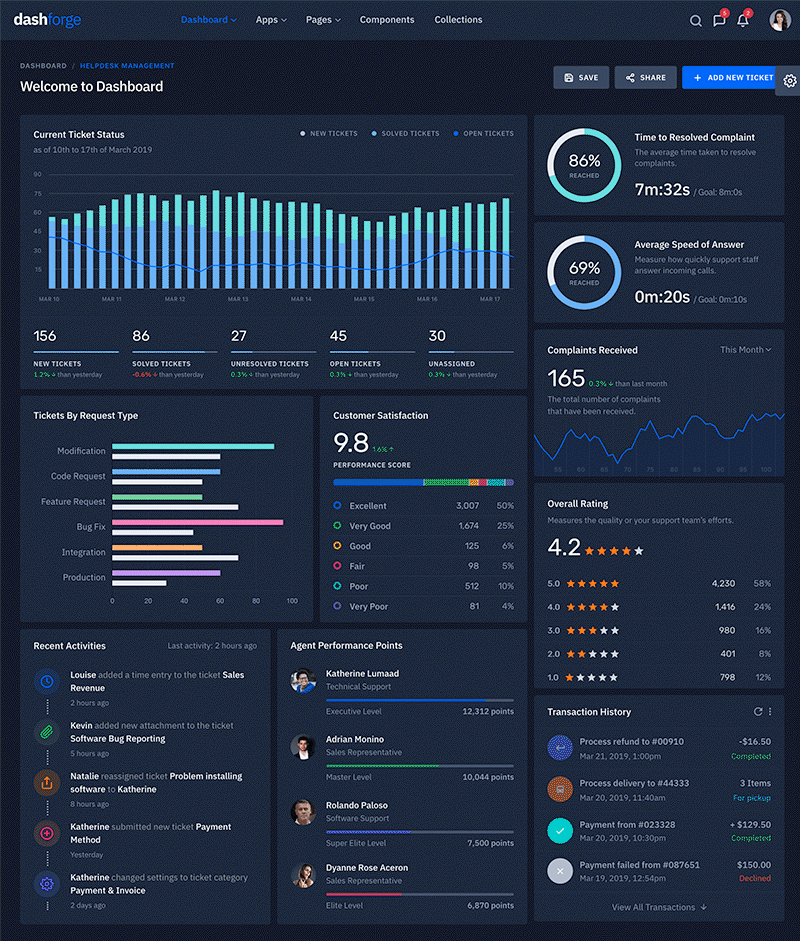Image resolution: width=800 pixels, height=941 pixels.
Task: Click the clock icon beside Louise's activity
Action: pyautogui.click(x=46, y=681)
